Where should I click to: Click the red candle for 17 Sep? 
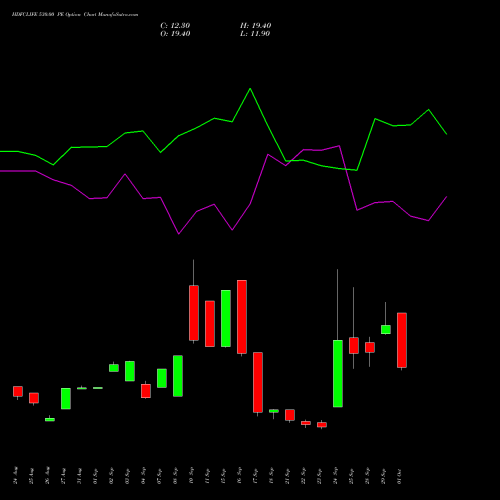tap(258, 382)
